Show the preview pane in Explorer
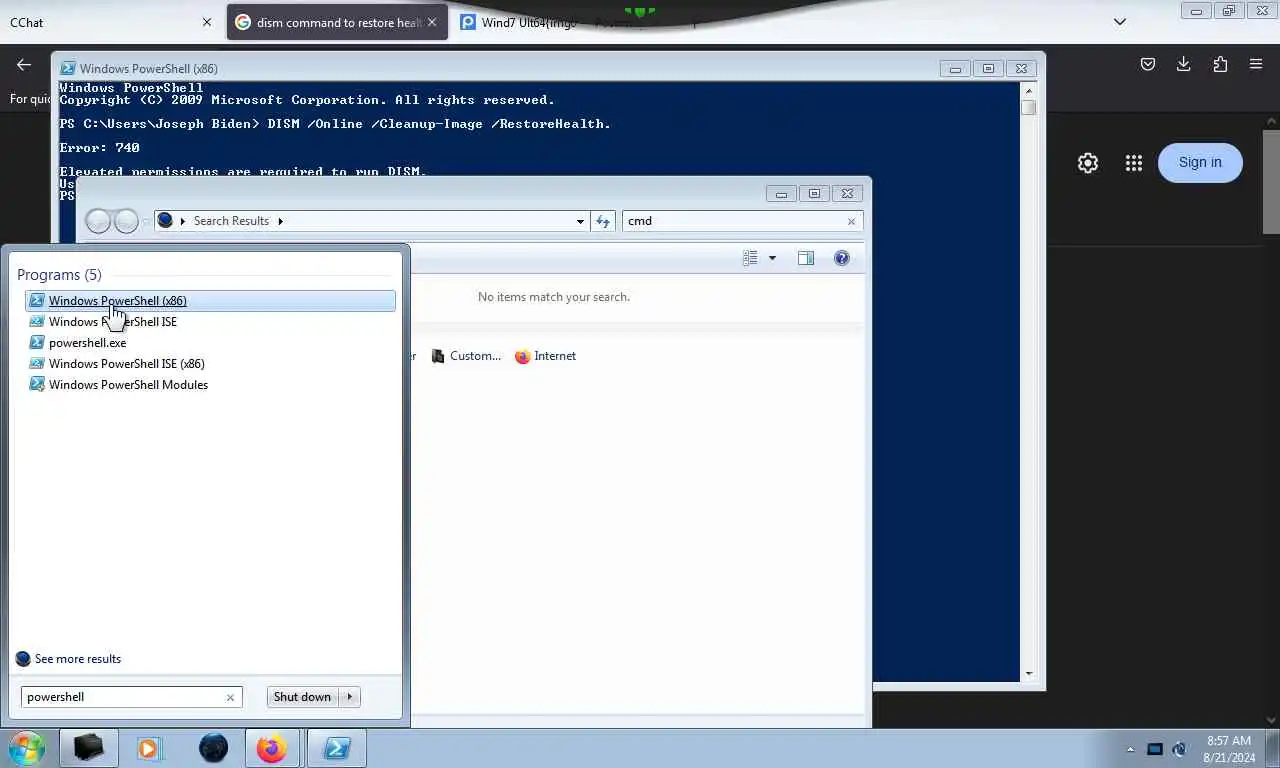The width and height of the screenshot is (1280, 768). (806, 258)
